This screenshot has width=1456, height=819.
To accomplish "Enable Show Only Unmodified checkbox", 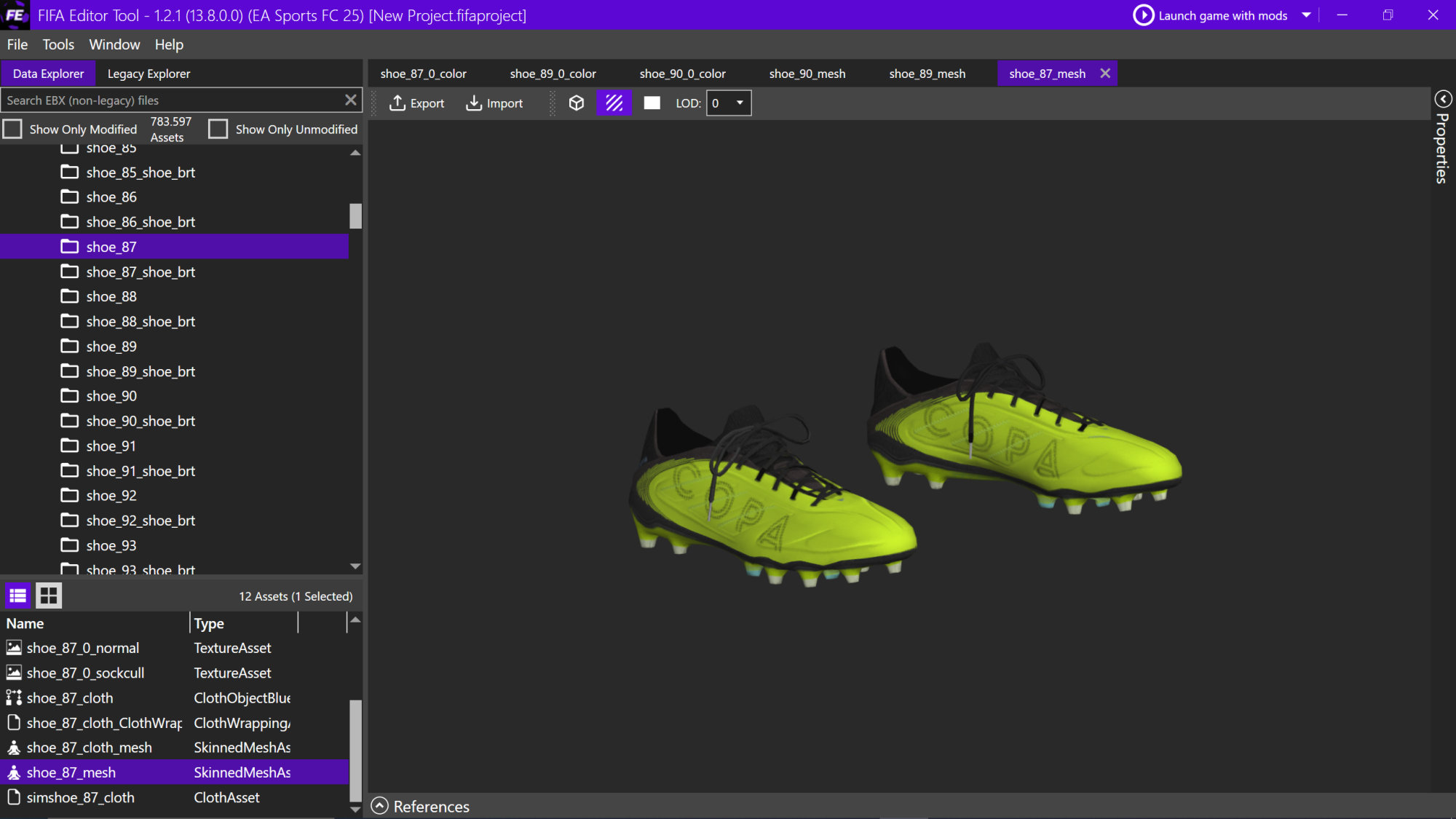I will pos(218,129).
